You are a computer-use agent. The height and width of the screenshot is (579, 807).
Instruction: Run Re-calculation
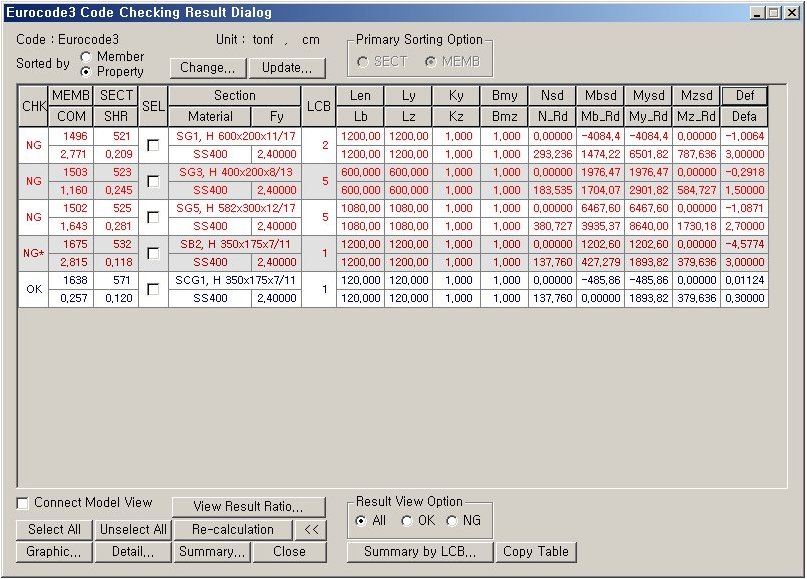[233, 530]
